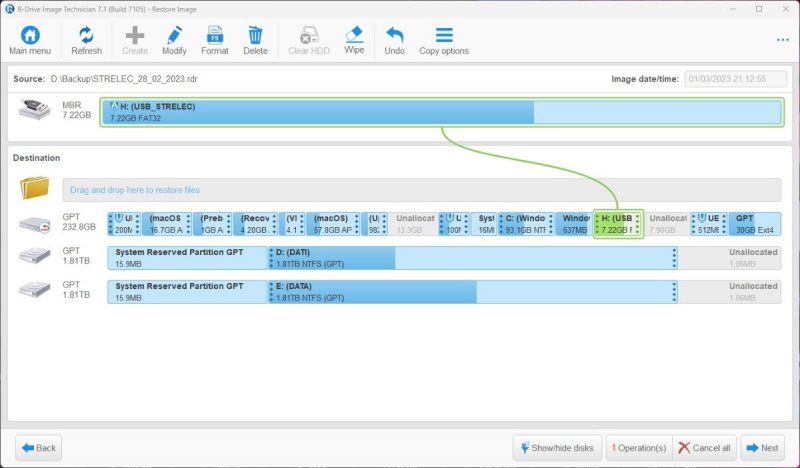Select the source USB drive icon

tap(35, 110)
